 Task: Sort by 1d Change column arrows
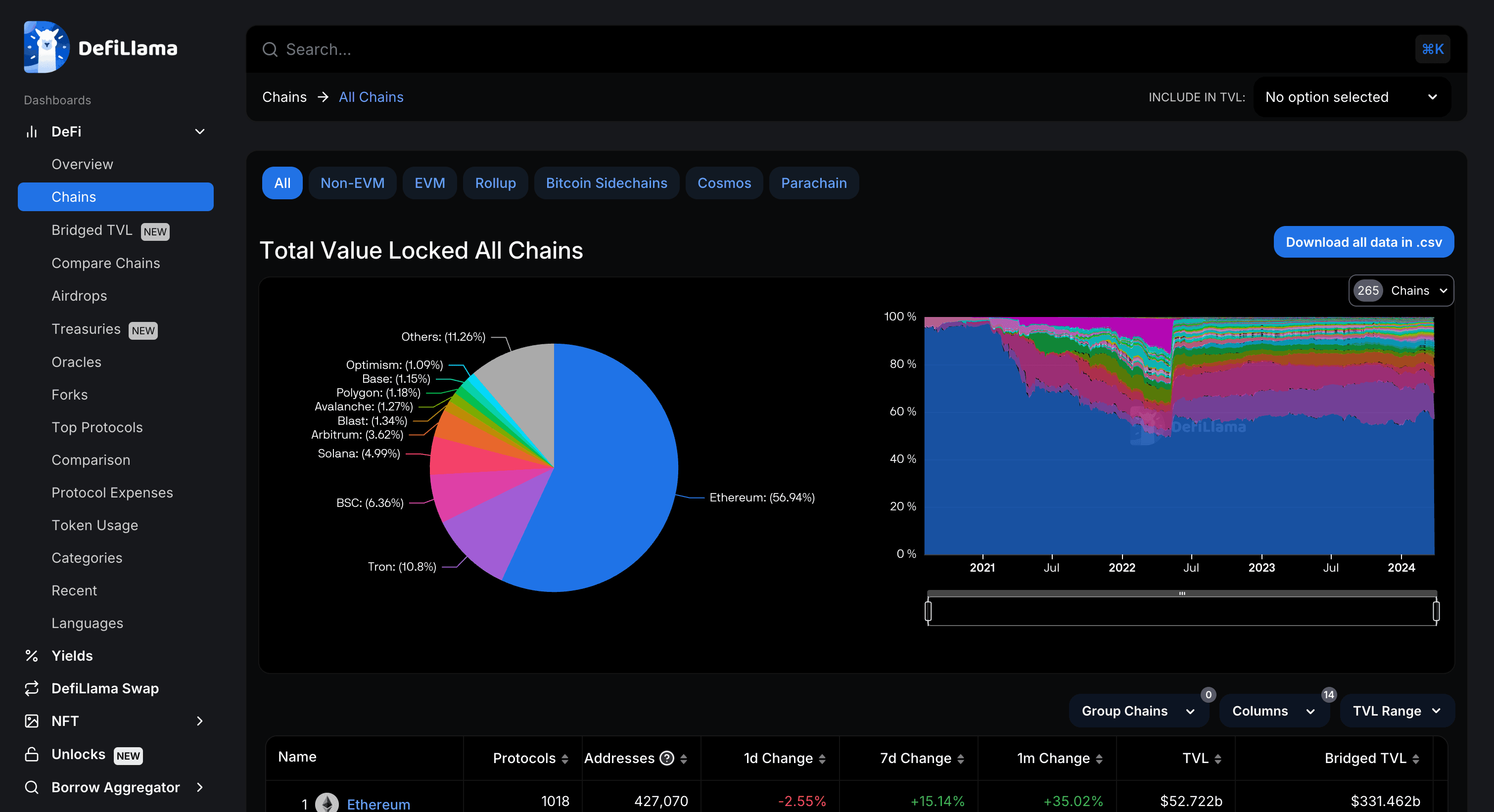pyautogui.click(x=822, y=759)
